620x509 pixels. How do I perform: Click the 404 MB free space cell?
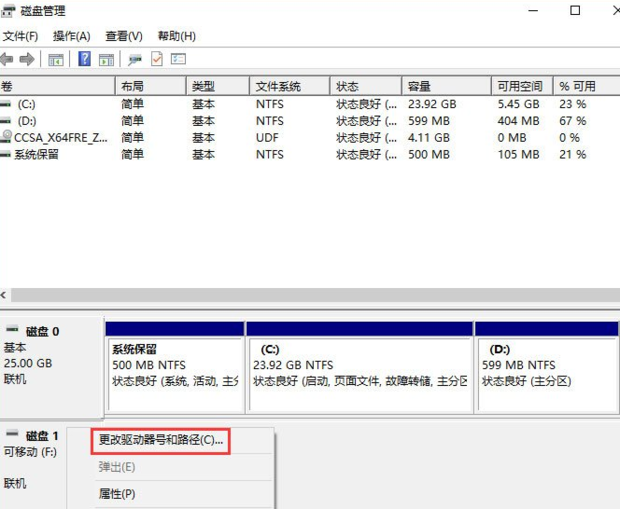pos(518,121)
